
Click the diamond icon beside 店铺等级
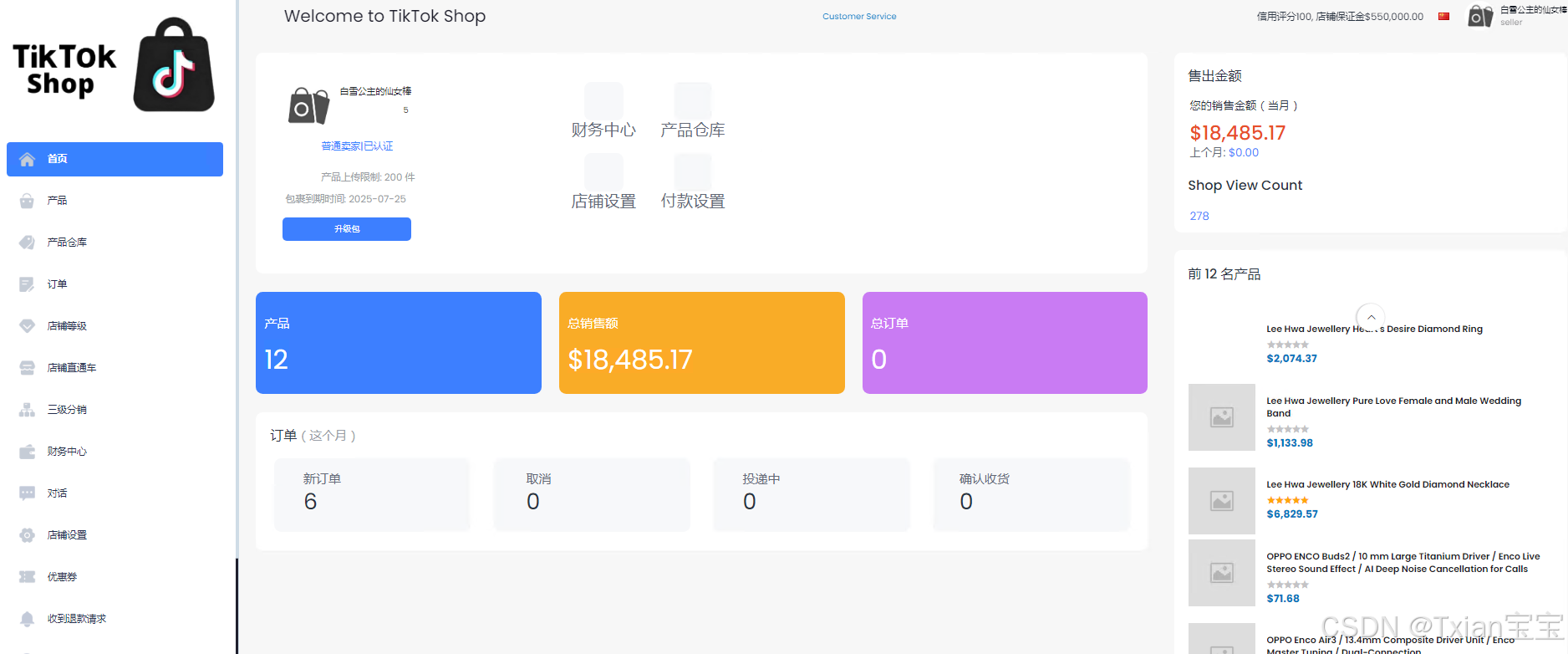point(28,326)
